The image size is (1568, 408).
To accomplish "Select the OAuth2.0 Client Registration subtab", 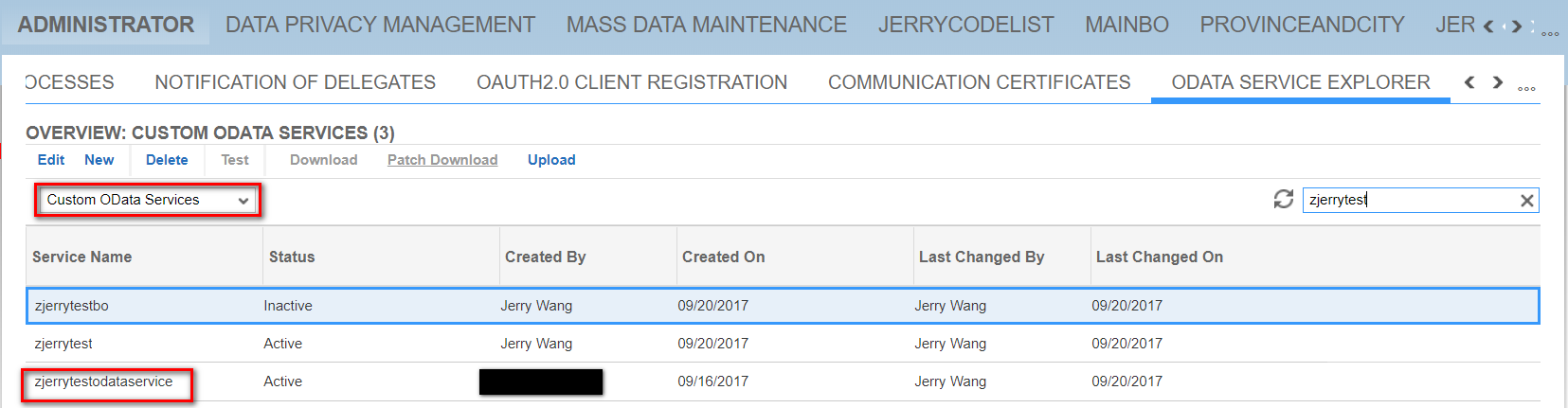I will coord(632,82).
